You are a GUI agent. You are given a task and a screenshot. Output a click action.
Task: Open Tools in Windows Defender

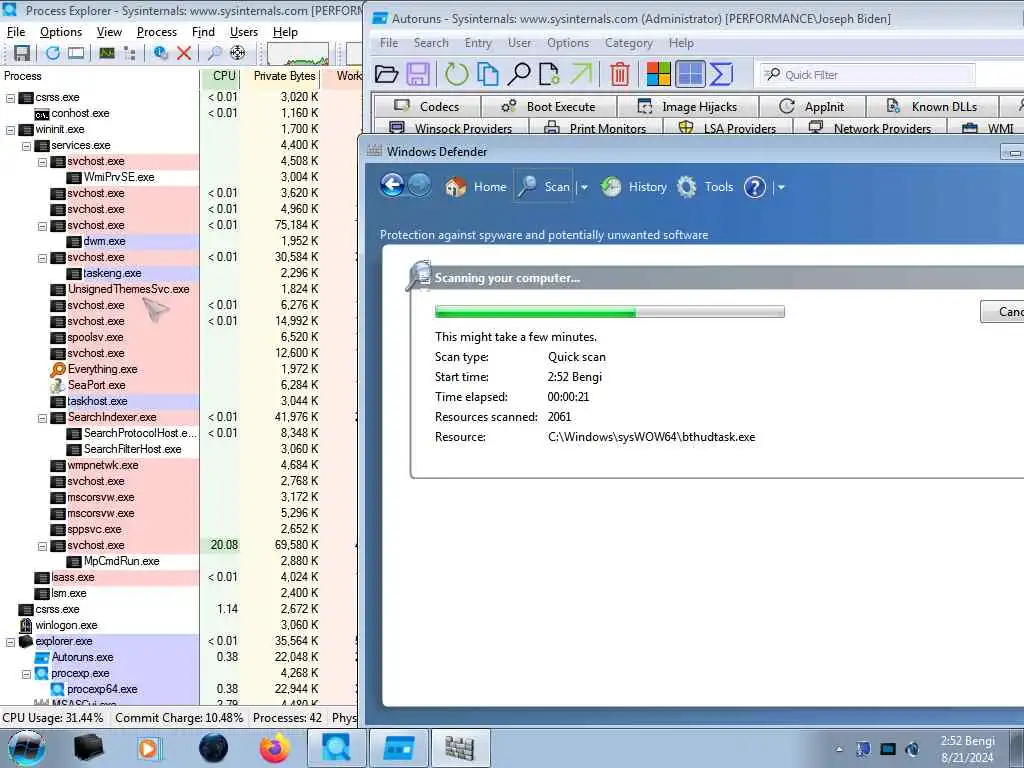pos(705,187)
